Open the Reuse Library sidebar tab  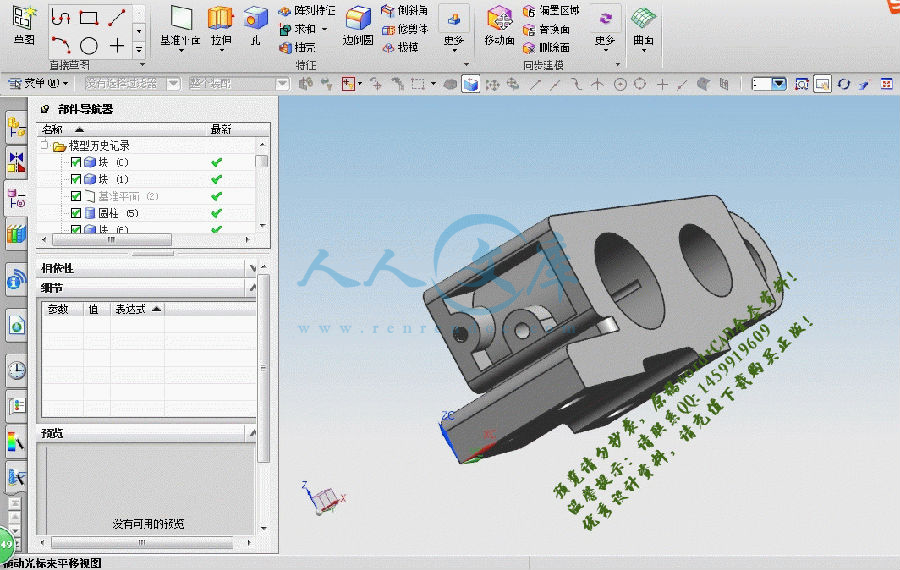coord(16,234)
